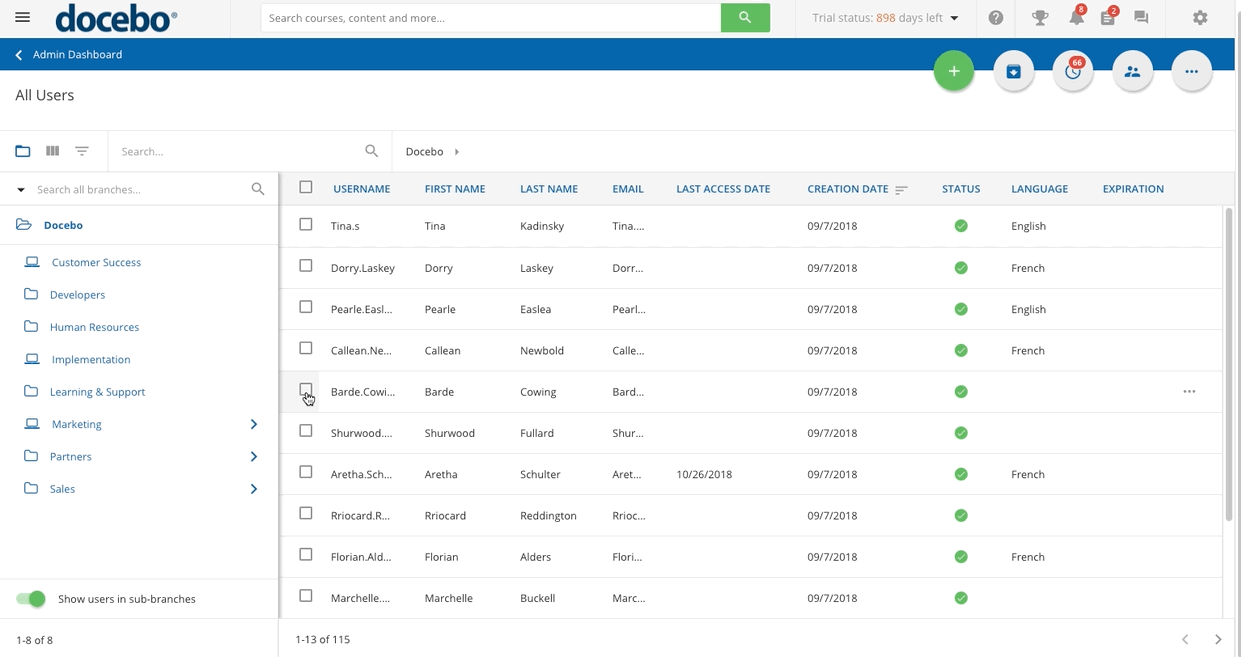Click the Creation Date sort icon
The height and width of the screenshot is (657, 1241).
pyautogui.click(x=901, y=190)
